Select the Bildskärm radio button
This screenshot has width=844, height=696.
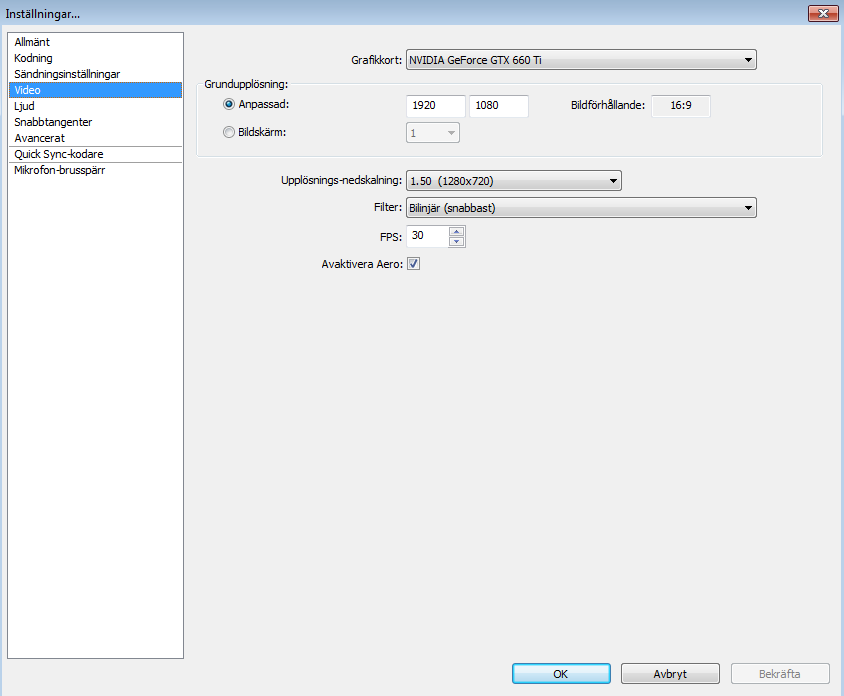[229, 132]
